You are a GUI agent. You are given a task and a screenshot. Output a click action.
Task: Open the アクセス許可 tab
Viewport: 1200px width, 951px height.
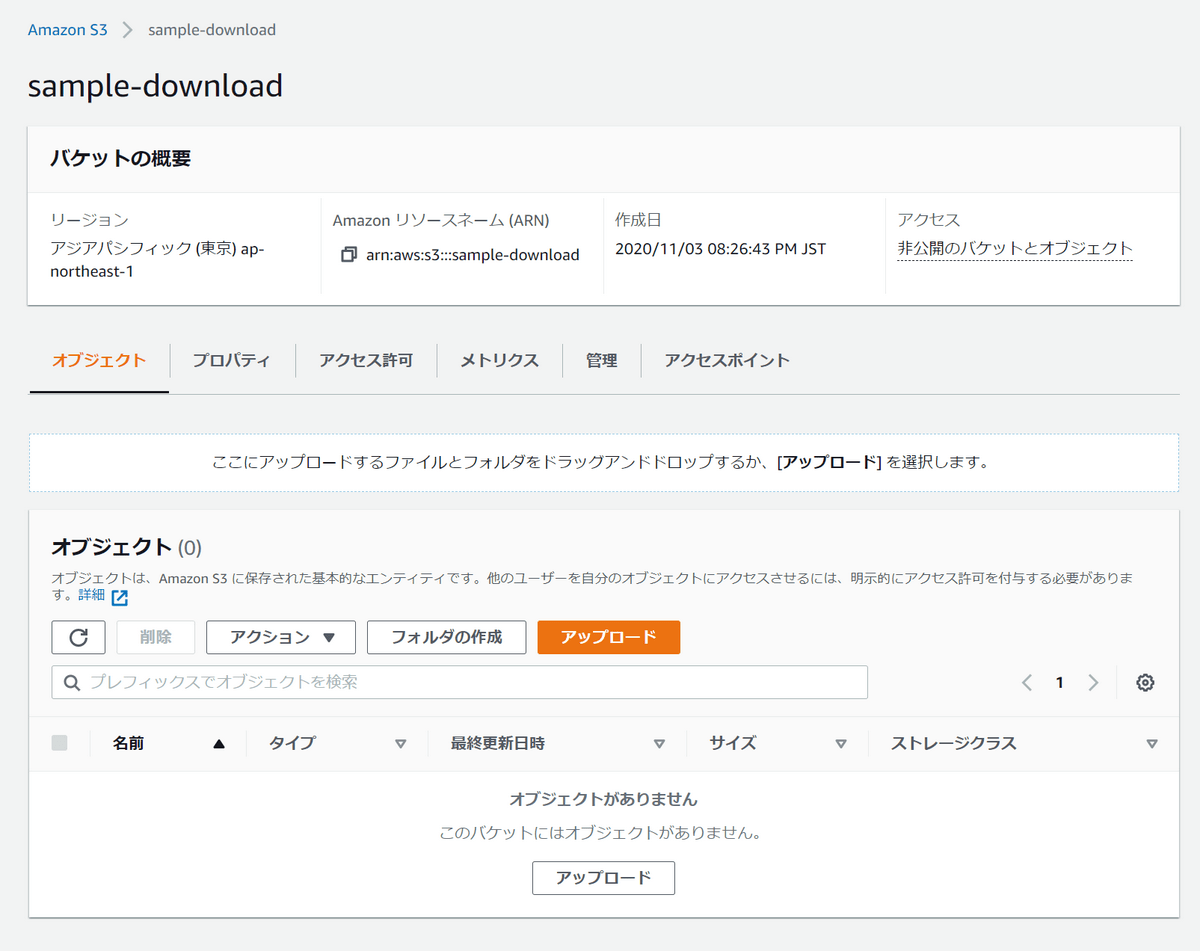point(366,361)
